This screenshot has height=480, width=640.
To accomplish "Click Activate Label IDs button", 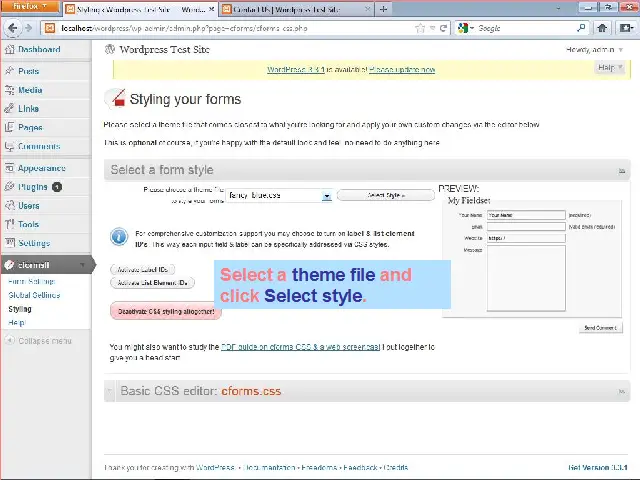I will click(142, 269).
